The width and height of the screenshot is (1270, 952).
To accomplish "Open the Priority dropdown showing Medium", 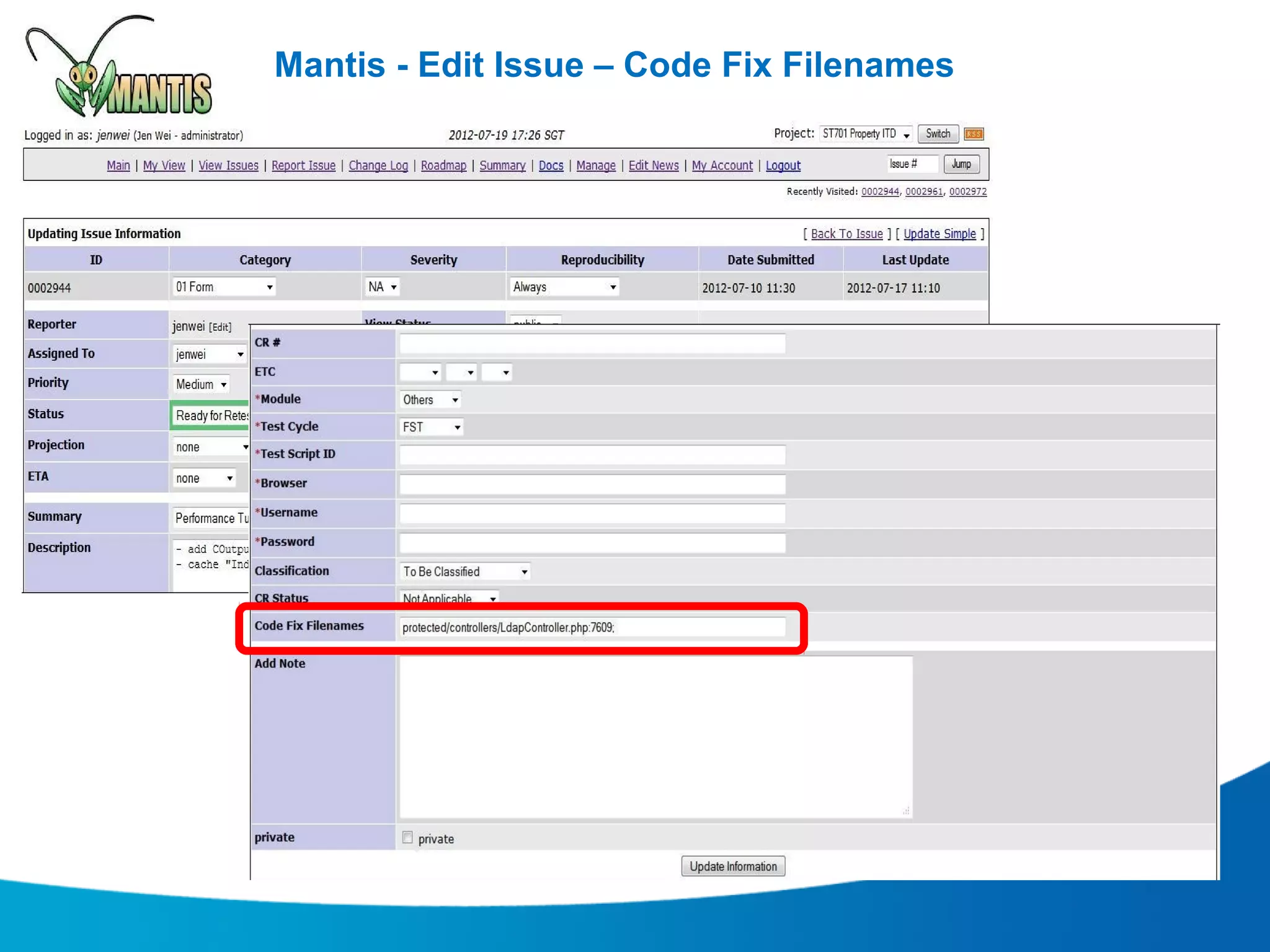I will (202, 384).
